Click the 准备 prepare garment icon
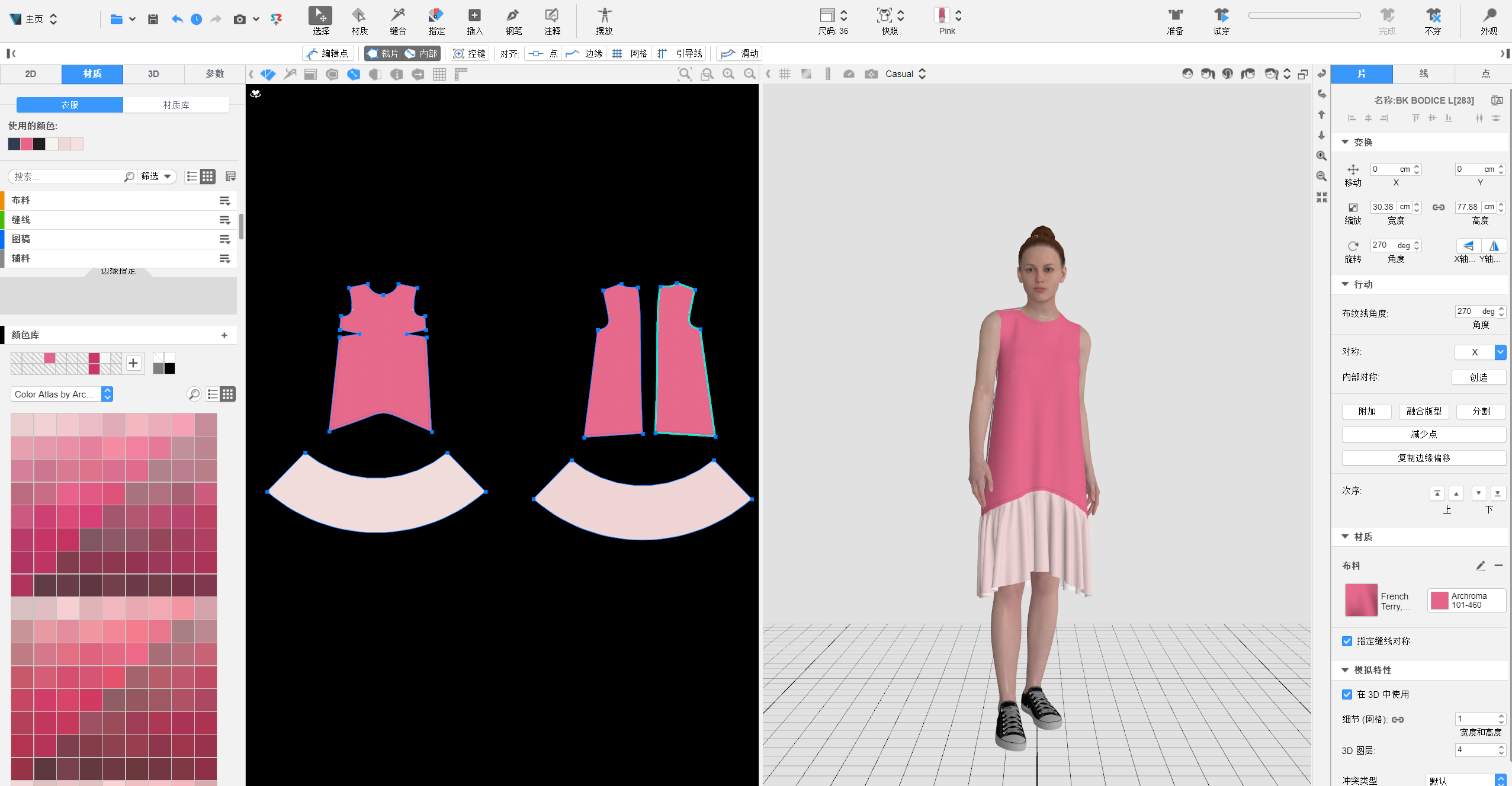The width and height of the screenshot is (1512, 786). [1175, 21]
